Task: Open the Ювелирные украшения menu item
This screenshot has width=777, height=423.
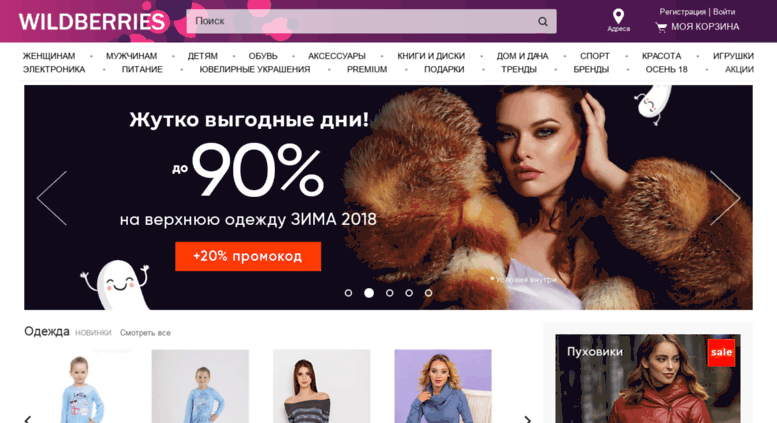Action: point(255,69)
